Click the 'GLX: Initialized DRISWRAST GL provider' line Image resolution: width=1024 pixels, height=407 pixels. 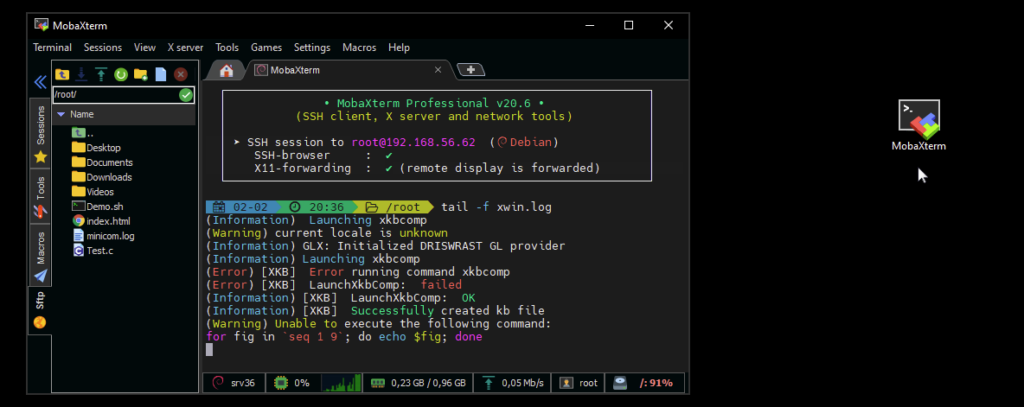386,246
